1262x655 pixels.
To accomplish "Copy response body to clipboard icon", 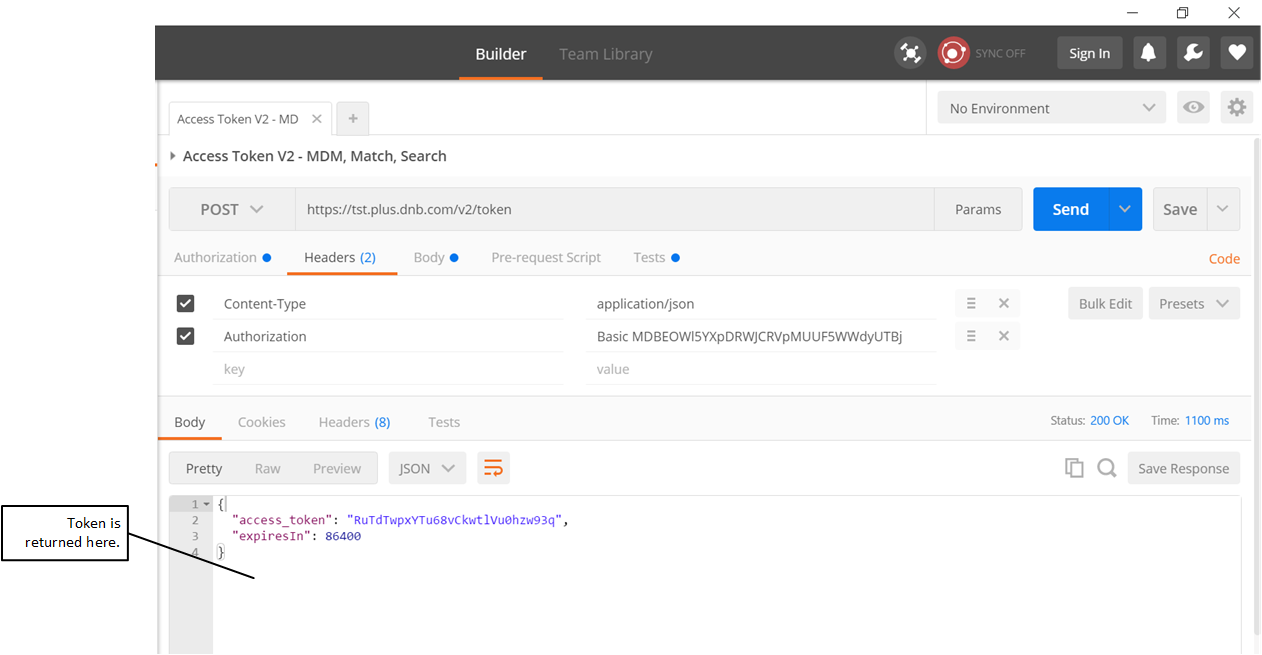I will [x=1075, y=468].
